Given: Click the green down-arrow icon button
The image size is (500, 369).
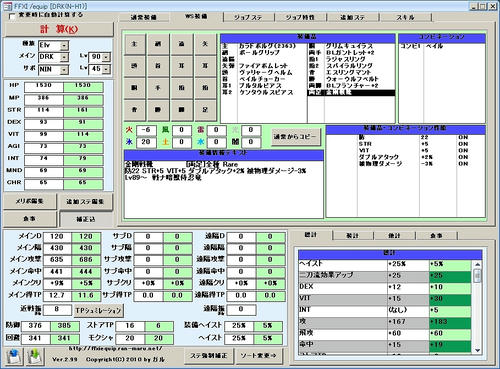Looking at the screenshot, I should (35, 356).
